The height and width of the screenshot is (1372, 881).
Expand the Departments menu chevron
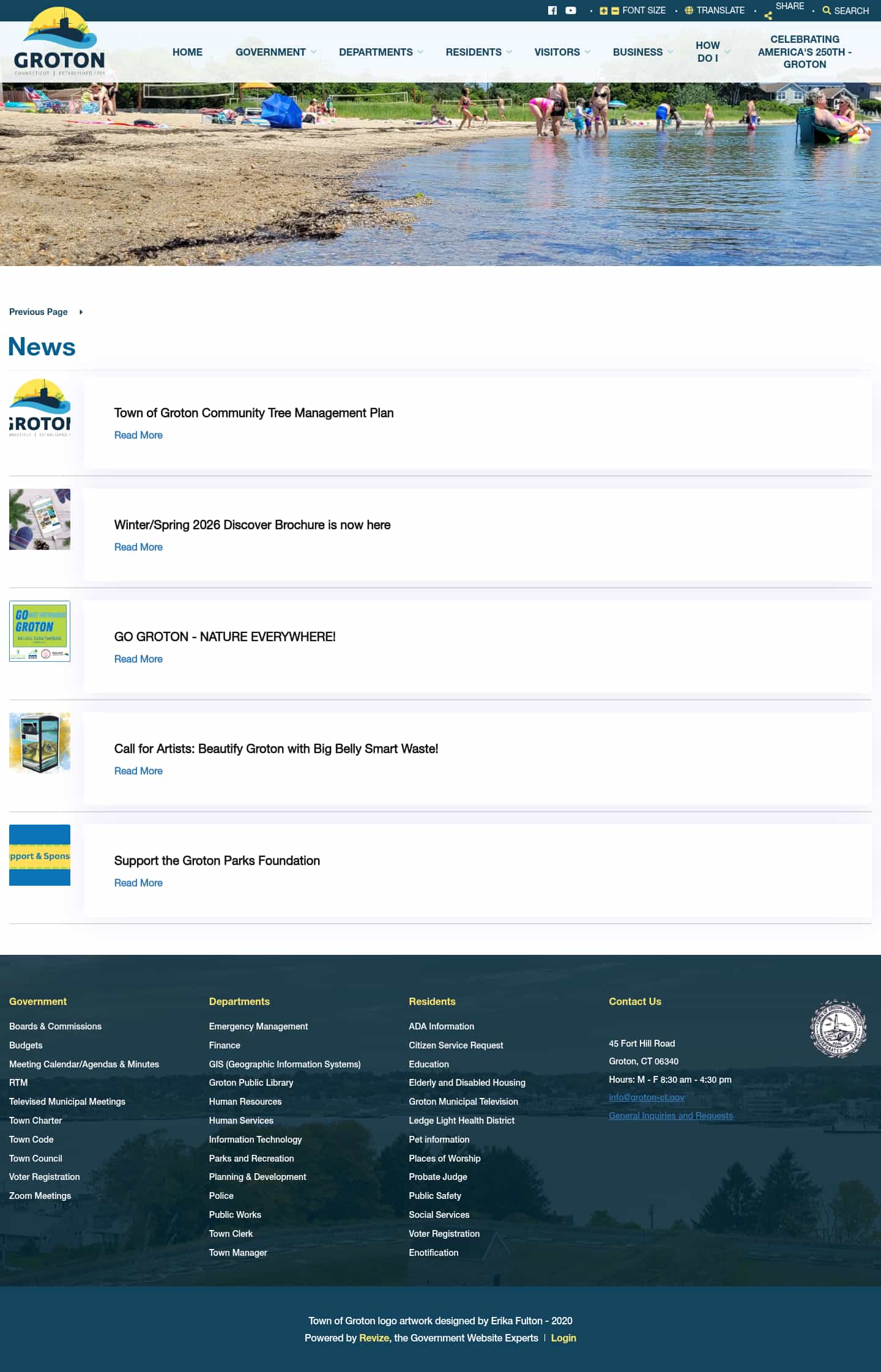(x=420, y=52)
